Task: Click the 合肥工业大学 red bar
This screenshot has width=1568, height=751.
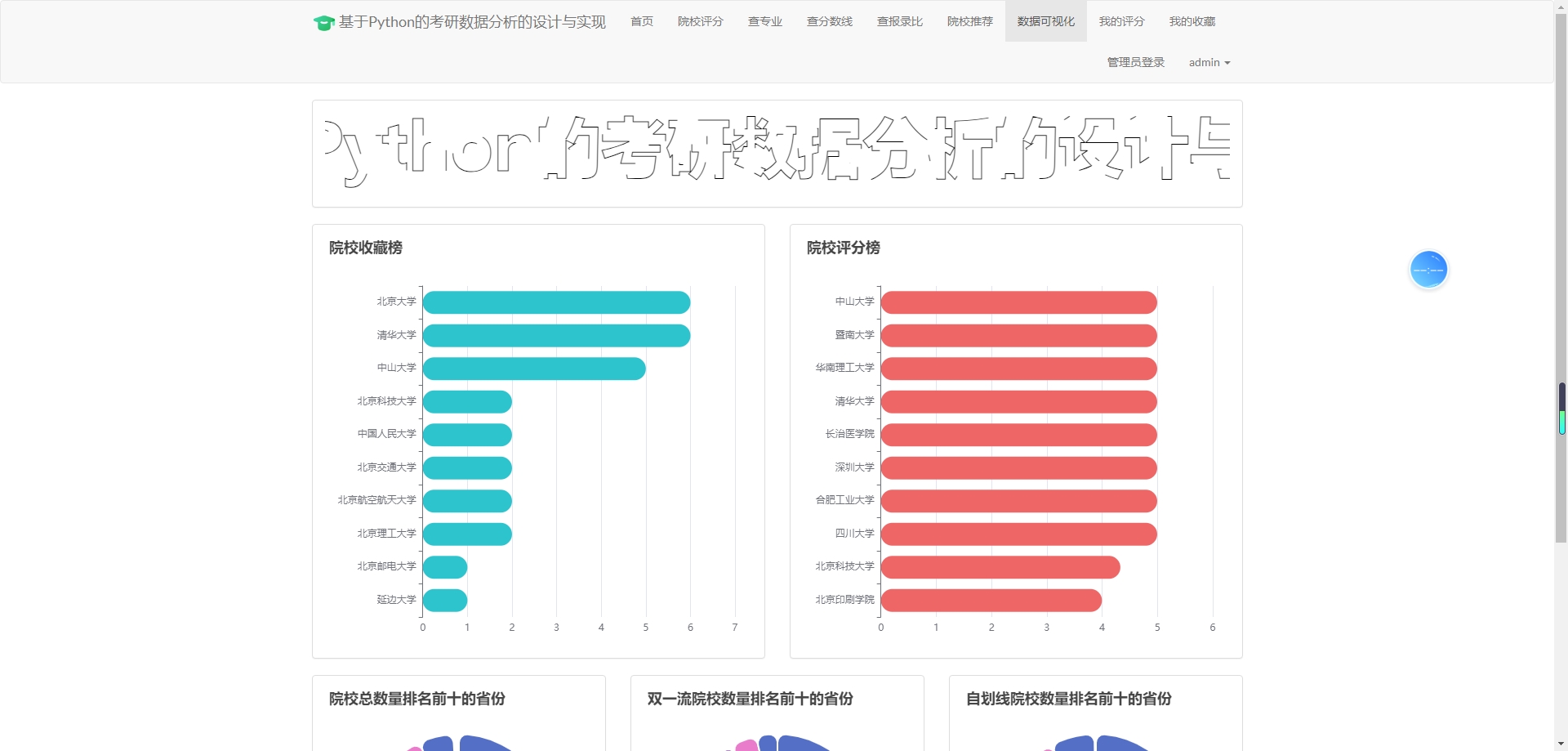Action: (1018, 501)
